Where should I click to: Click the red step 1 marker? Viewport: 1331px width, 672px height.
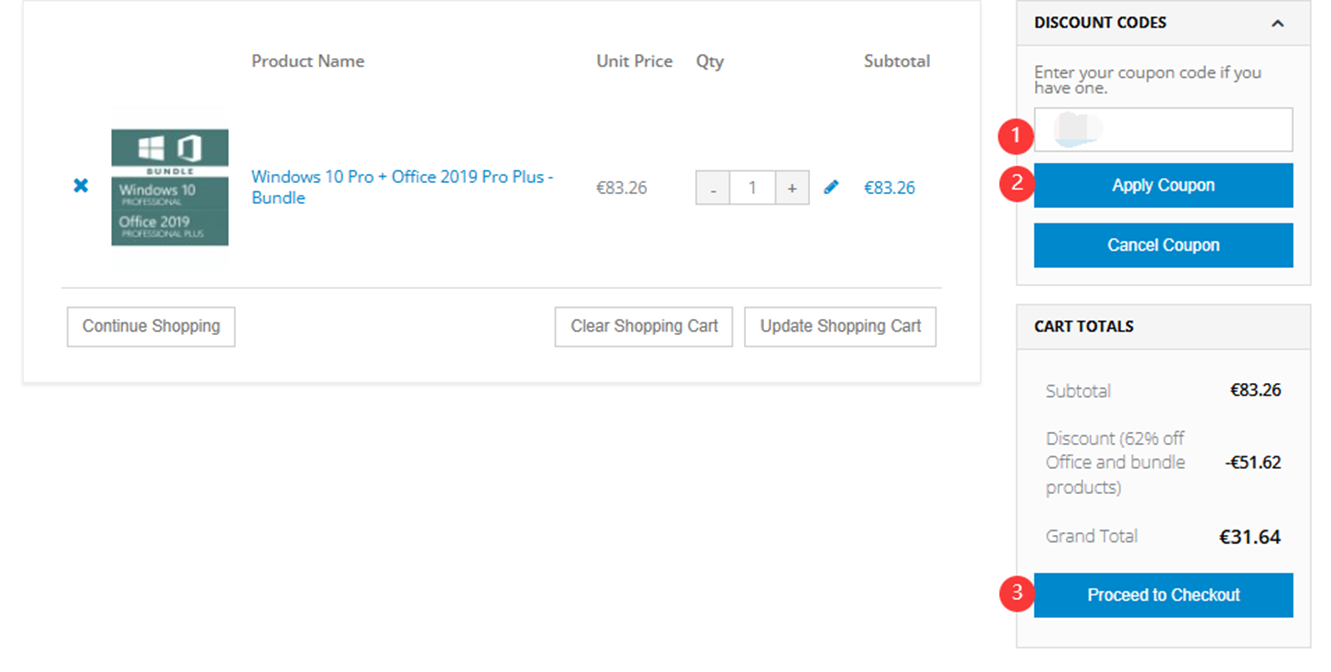(1017, 135)
